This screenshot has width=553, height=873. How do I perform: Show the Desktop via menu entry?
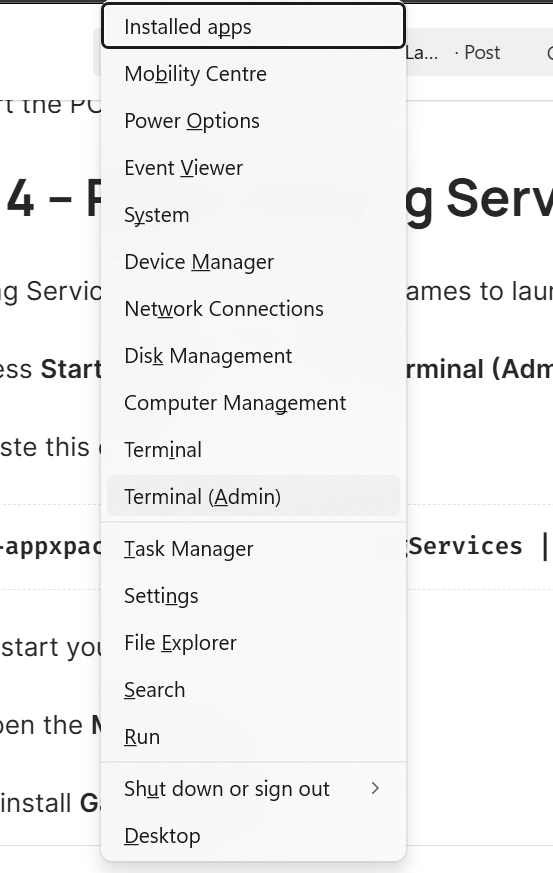click(x=253, y=836)
